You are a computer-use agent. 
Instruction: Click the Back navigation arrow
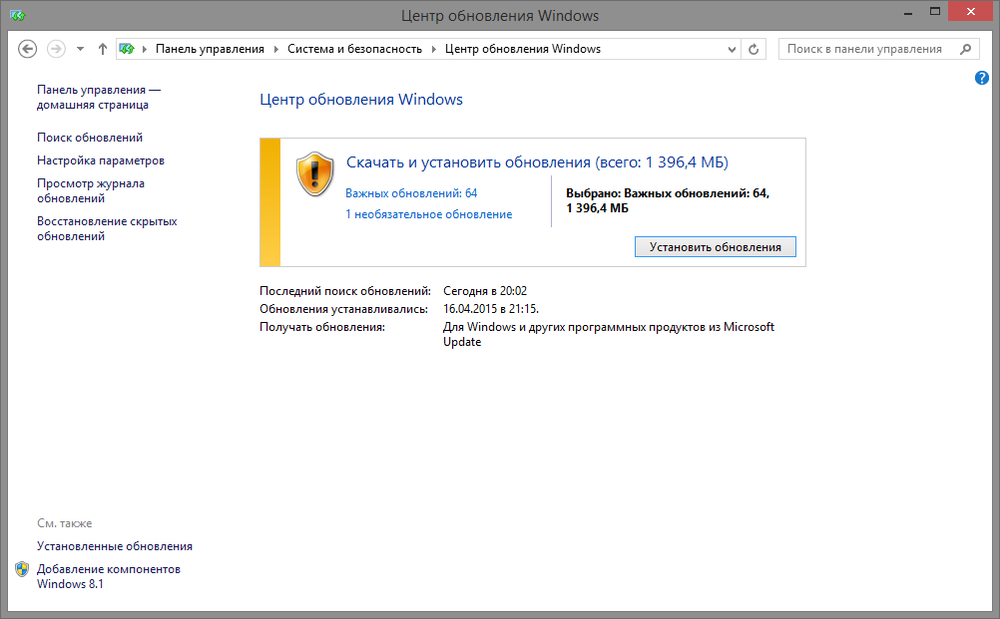(x=28, y=49)
